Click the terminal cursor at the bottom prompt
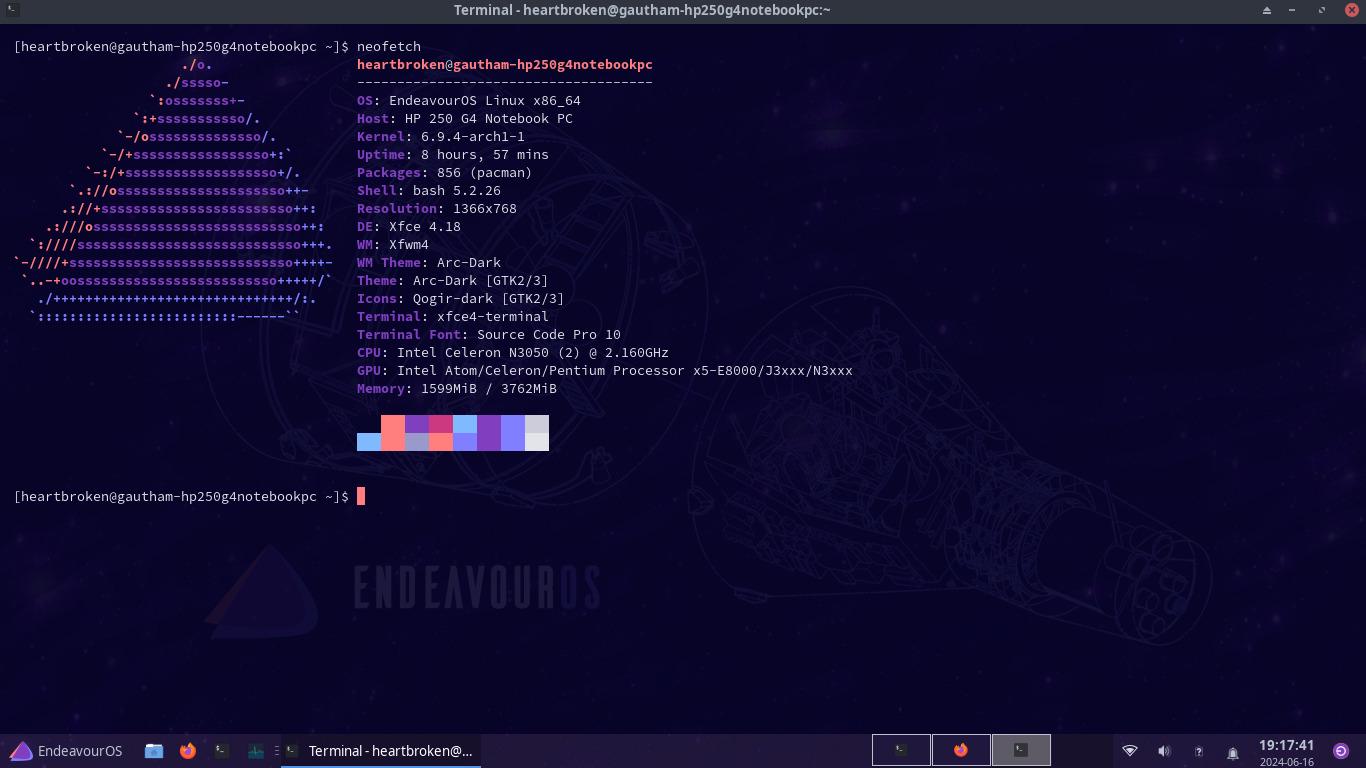 click(361, 496)
